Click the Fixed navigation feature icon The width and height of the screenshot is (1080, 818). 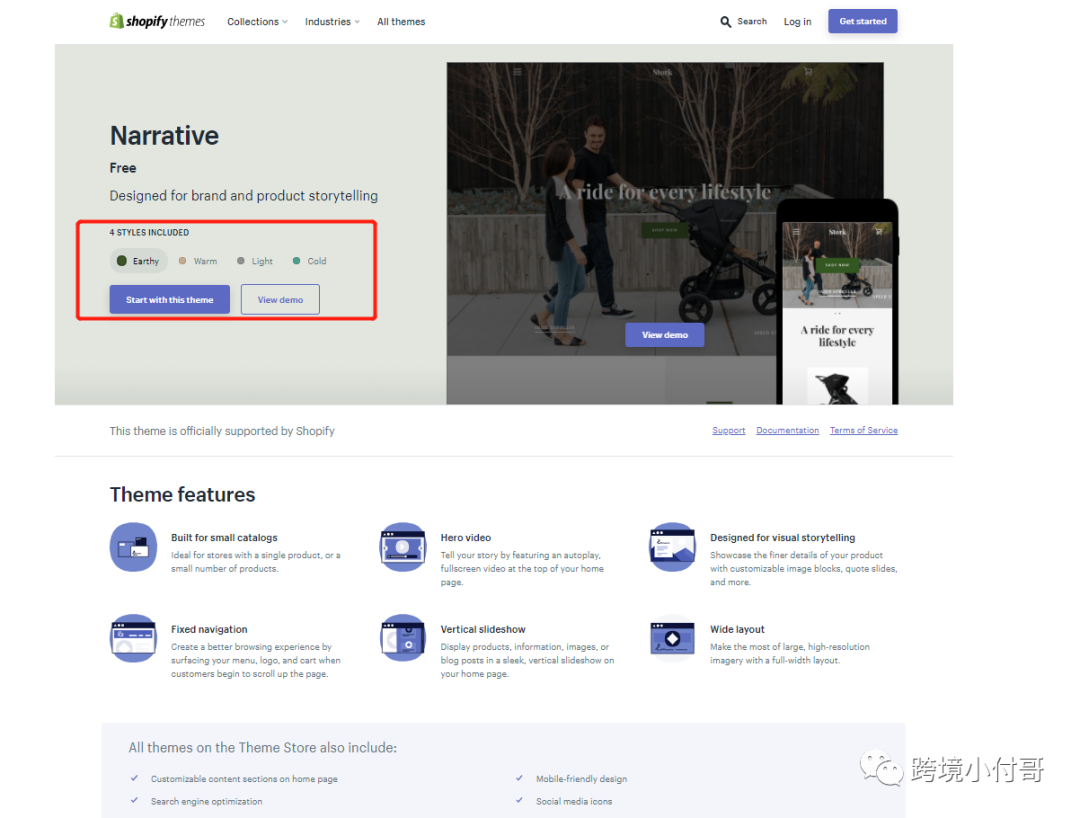[134, 638]
